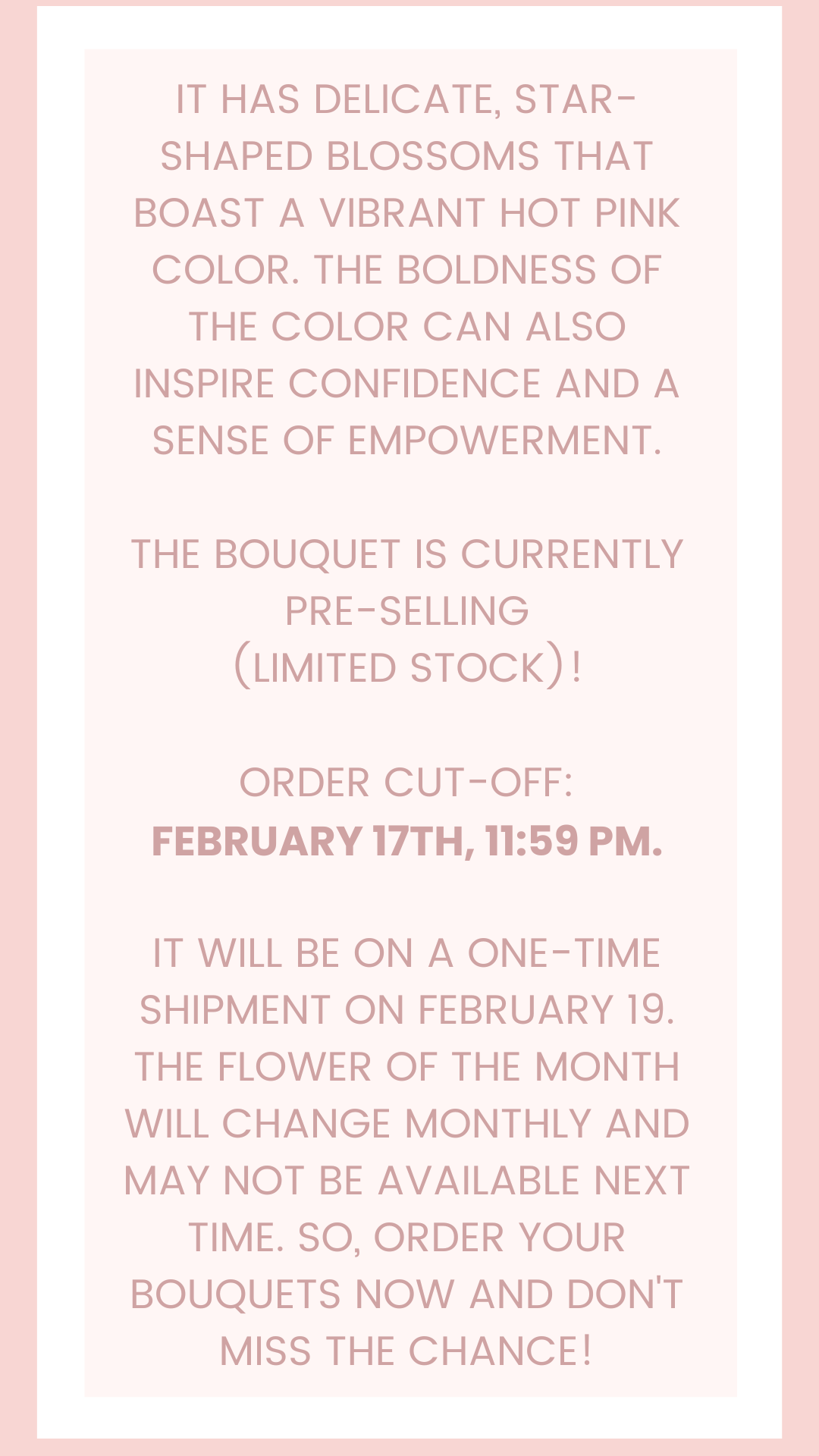This screenshot has width=819, height=1456.
Task: Click the "MISS THE CHANCE!" closing line
Action: point(406,1352)
